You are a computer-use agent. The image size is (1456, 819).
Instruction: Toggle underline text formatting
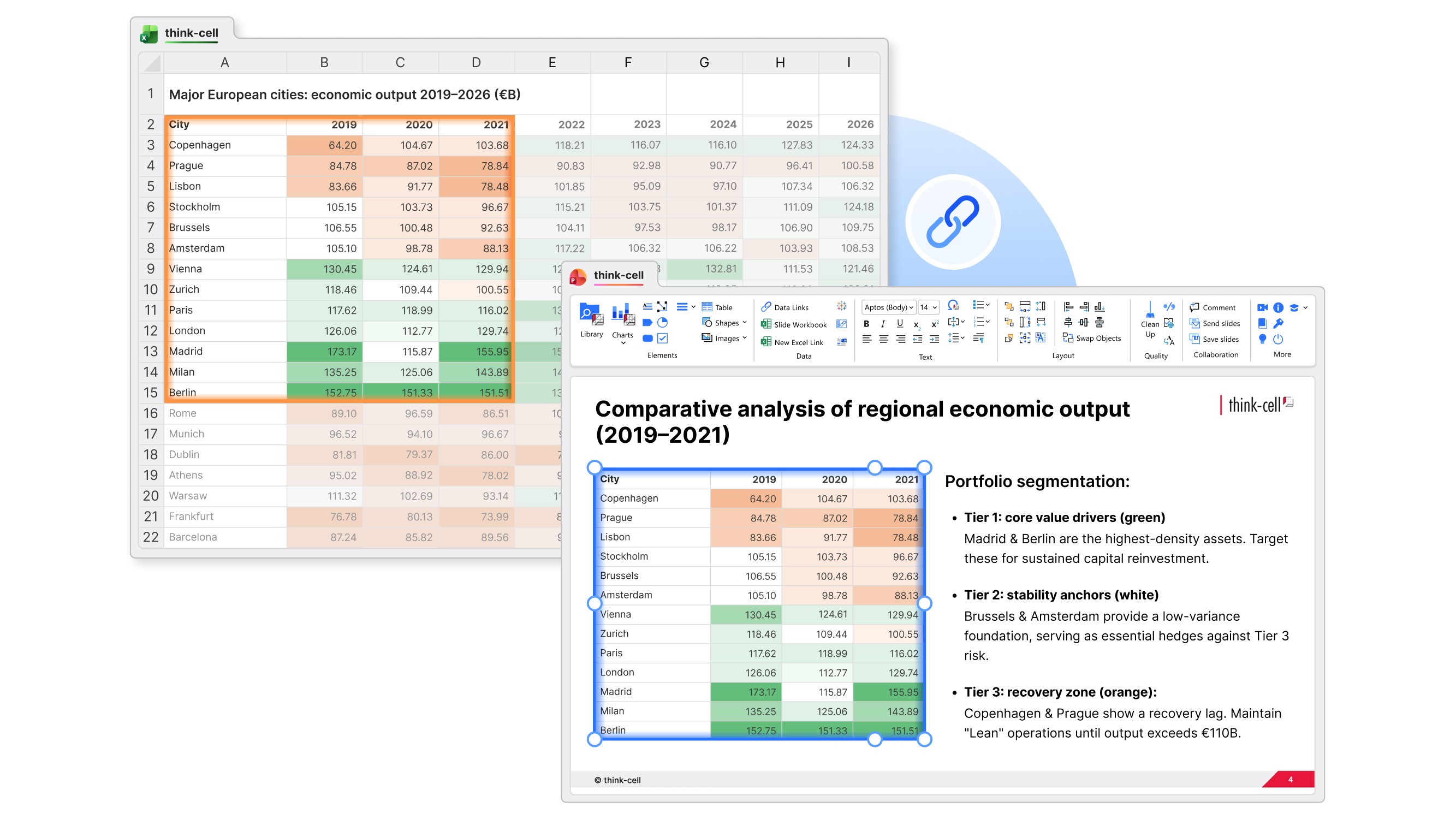(900, 324)
